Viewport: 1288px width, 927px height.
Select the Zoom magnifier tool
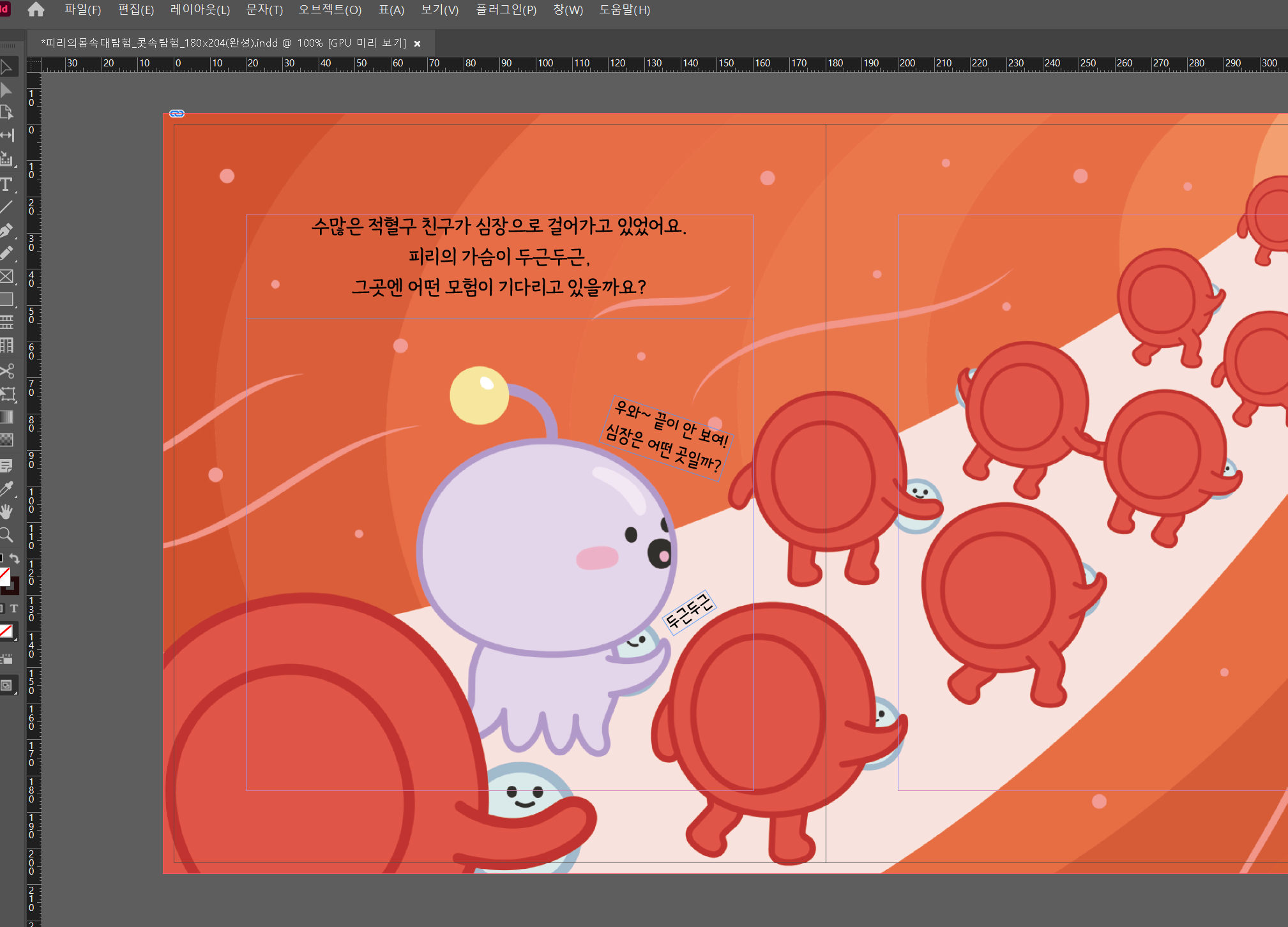click(6, 534)
